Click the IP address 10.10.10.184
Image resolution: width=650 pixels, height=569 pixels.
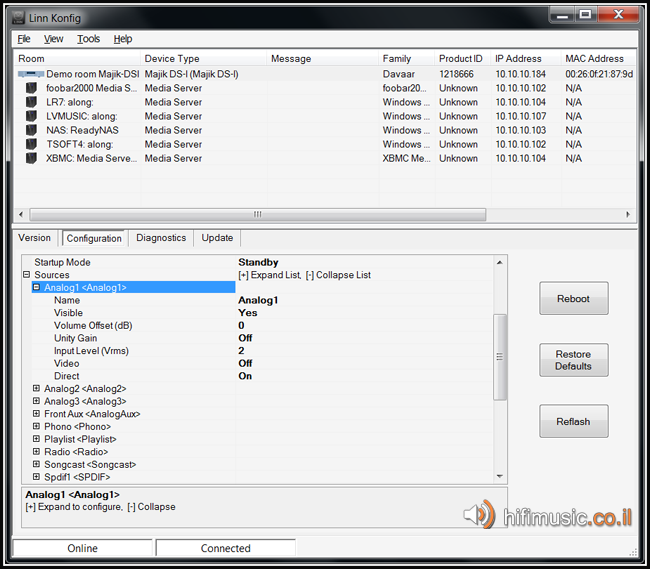click(521, 74)
